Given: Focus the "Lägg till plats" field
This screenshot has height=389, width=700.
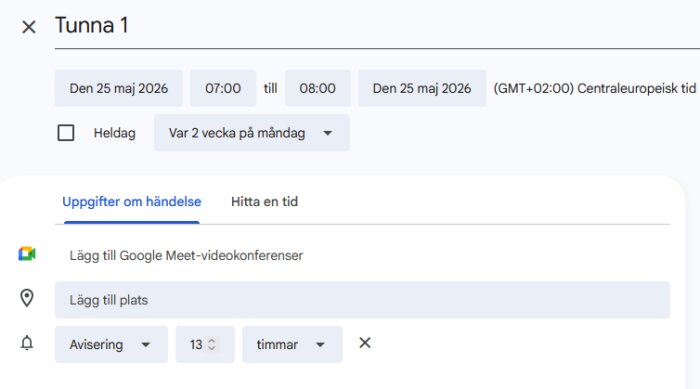Looking at the screenshot, I should coord(362,300).
